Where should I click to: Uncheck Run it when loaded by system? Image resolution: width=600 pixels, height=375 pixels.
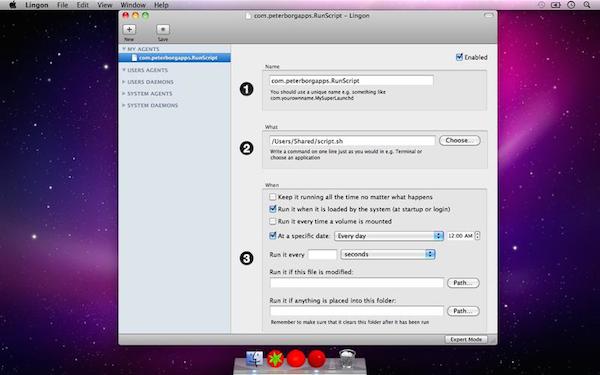tap(272, 209)
